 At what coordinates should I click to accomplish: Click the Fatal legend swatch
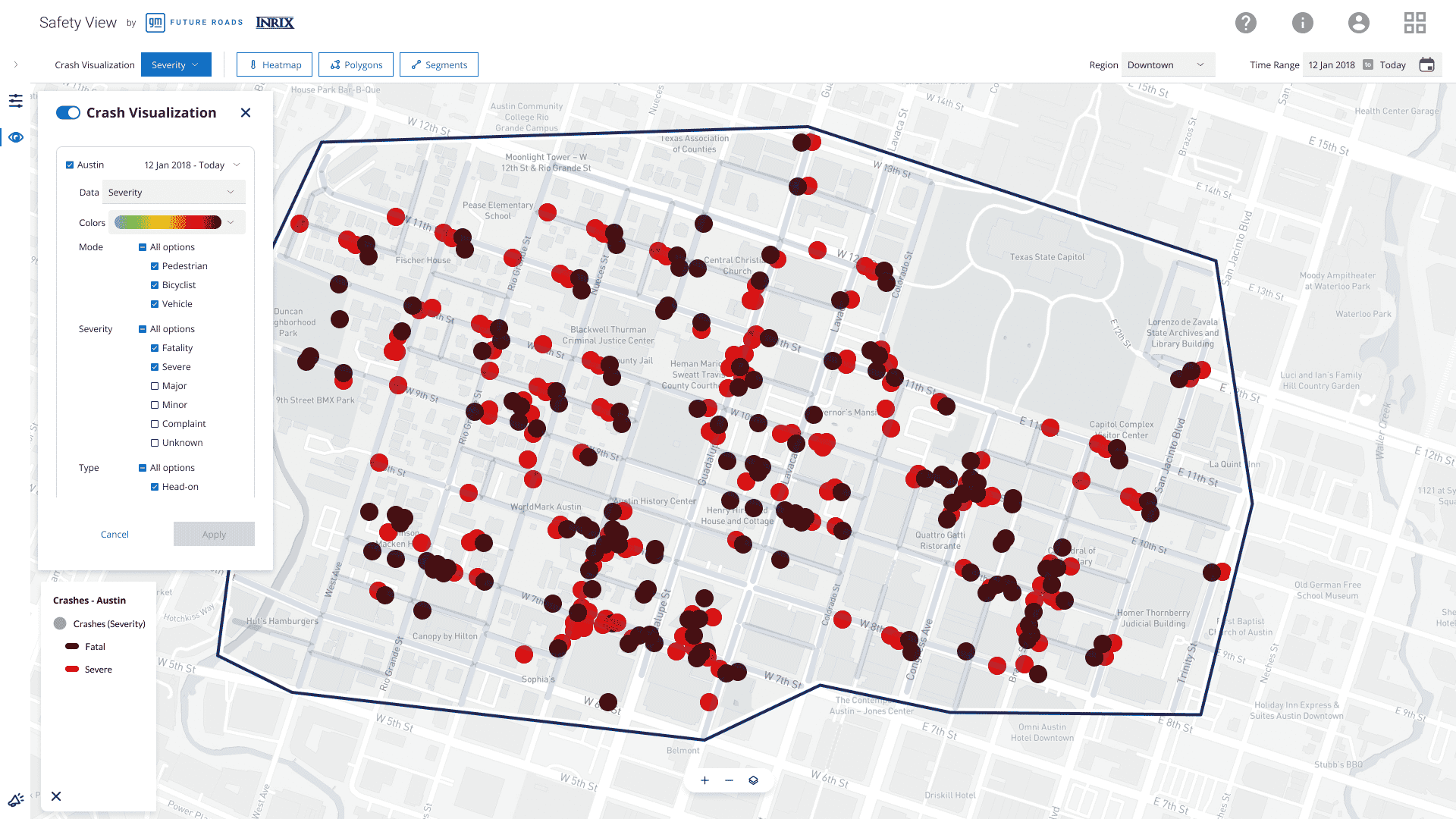click(72, 646)
